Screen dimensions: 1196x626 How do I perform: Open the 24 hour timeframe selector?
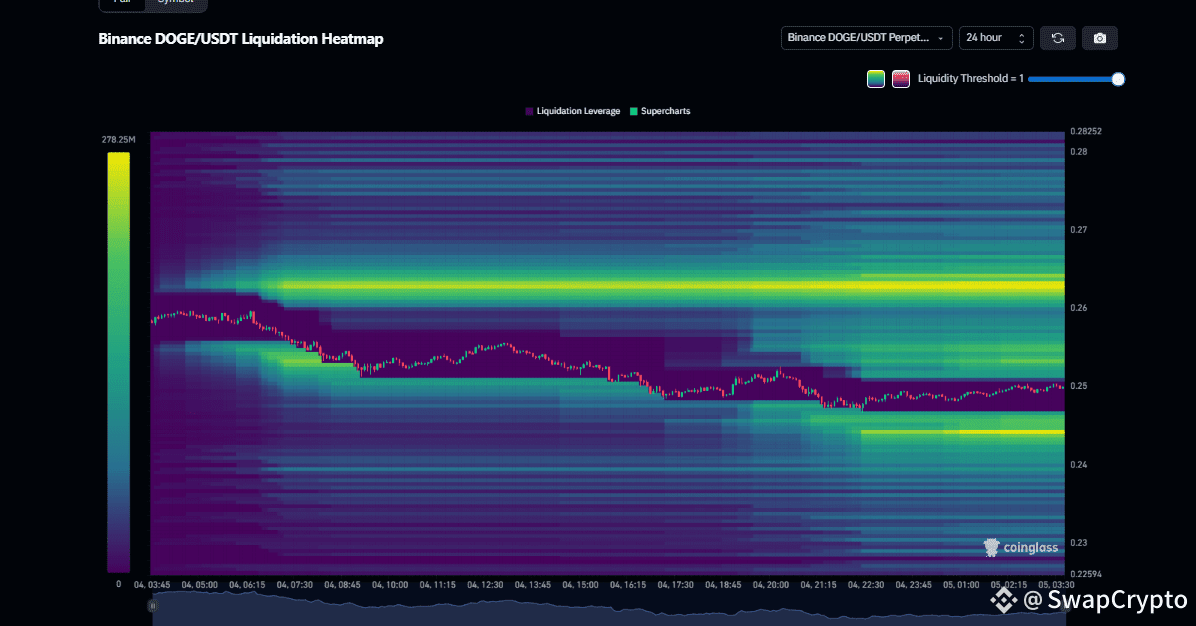click(x=995, y=38)
